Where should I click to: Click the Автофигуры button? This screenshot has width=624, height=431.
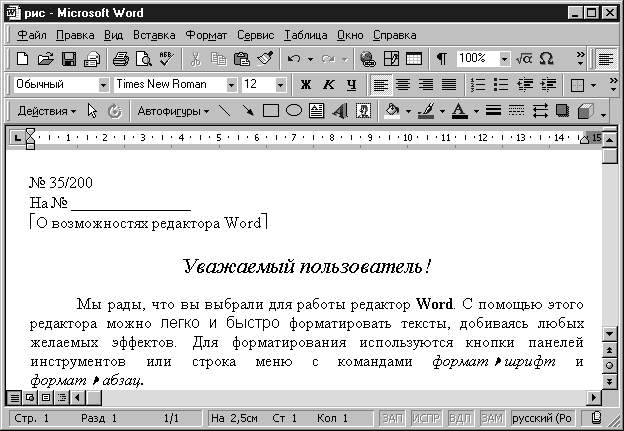point(172,111)
